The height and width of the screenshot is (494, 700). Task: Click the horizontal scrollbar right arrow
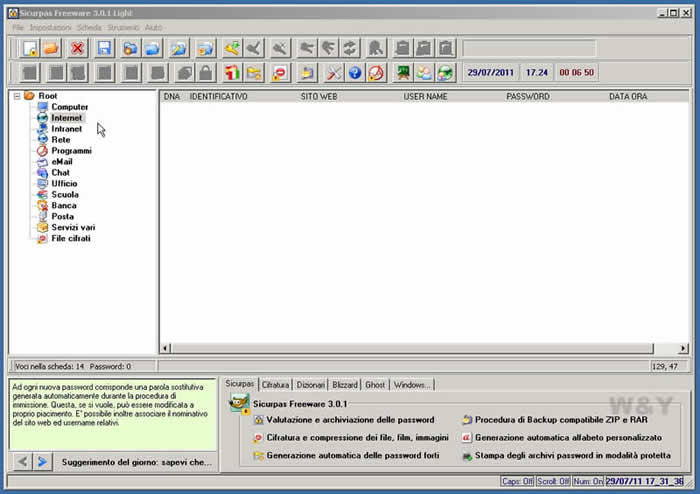click(x=684, y=349)
